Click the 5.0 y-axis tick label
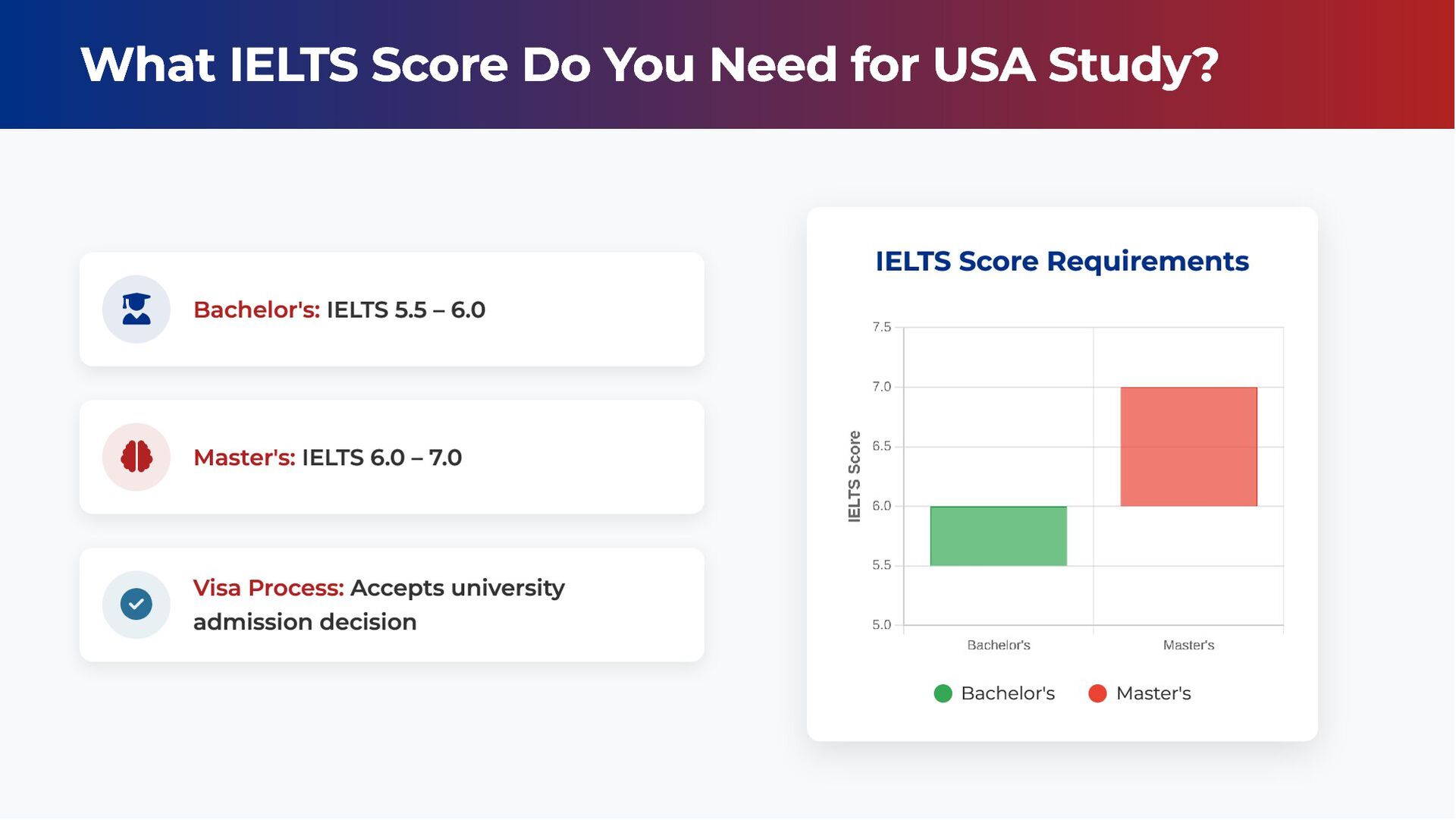The height and width of the screenshot is (820, 1456). (881, 625)
